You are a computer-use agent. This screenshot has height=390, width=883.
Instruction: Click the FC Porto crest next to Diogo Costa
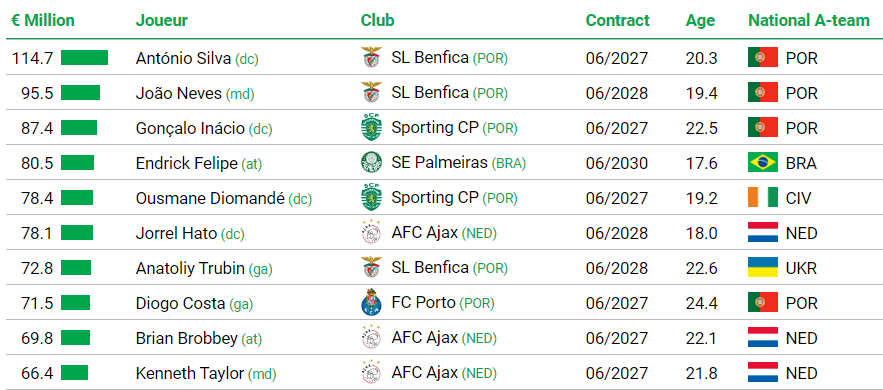[x=371, y=303]
